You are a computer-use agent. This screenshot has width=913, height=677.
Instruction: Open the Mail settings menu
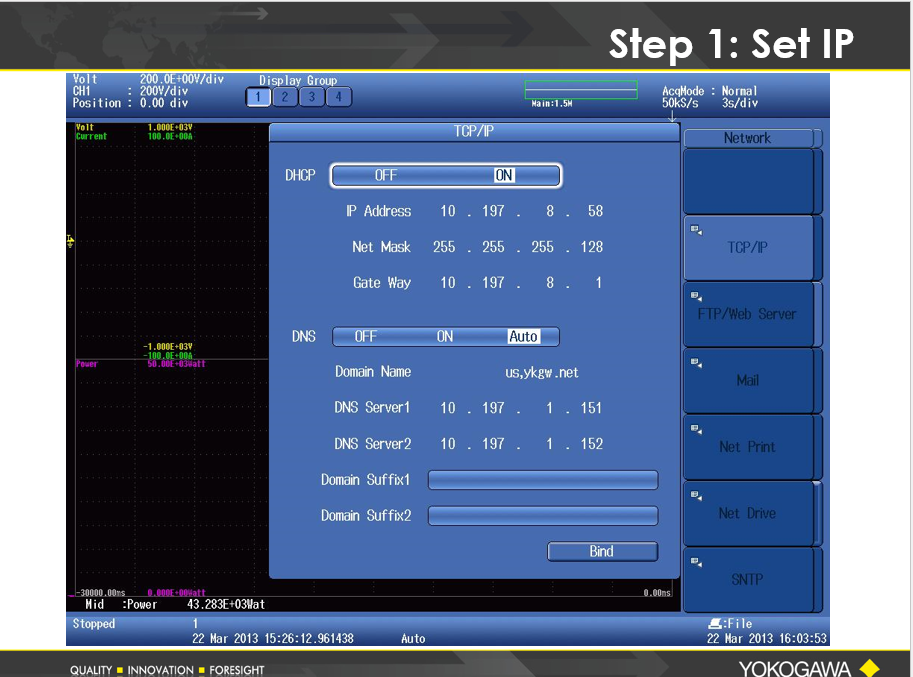[x=748, y=380]
